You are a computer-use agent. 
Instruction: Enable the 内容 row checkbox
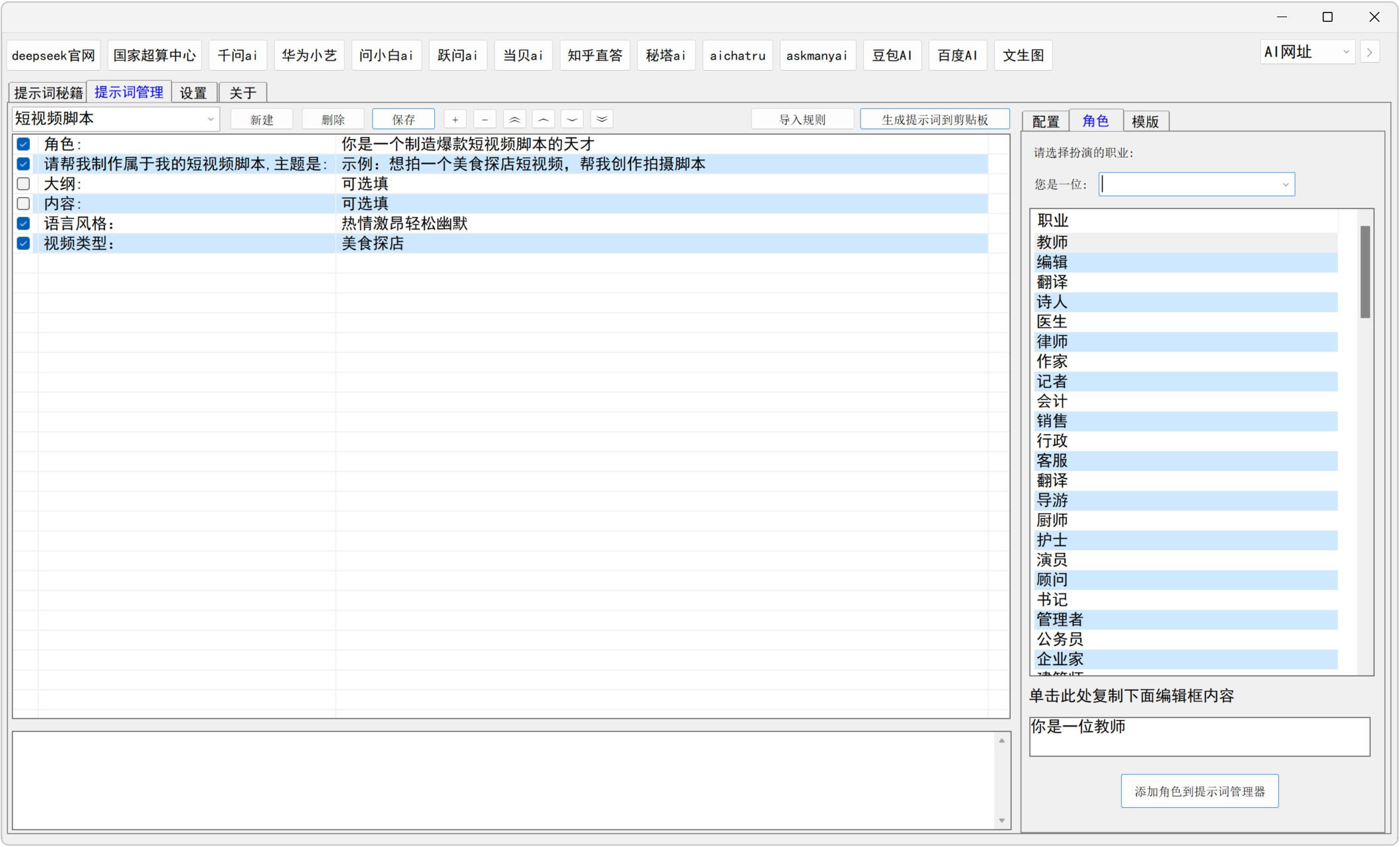coord(24,204)
